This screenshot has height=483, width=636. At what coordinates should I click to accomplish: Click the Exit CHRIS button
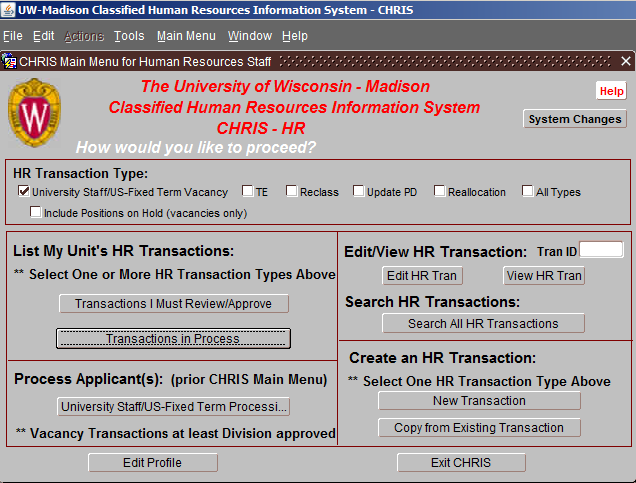click(x=461, y=462)
